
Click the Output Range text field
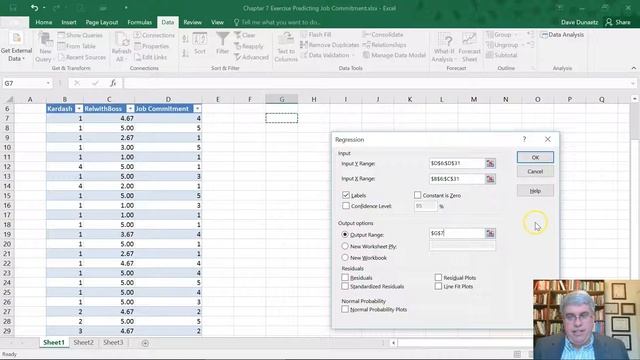pos(457,233)
